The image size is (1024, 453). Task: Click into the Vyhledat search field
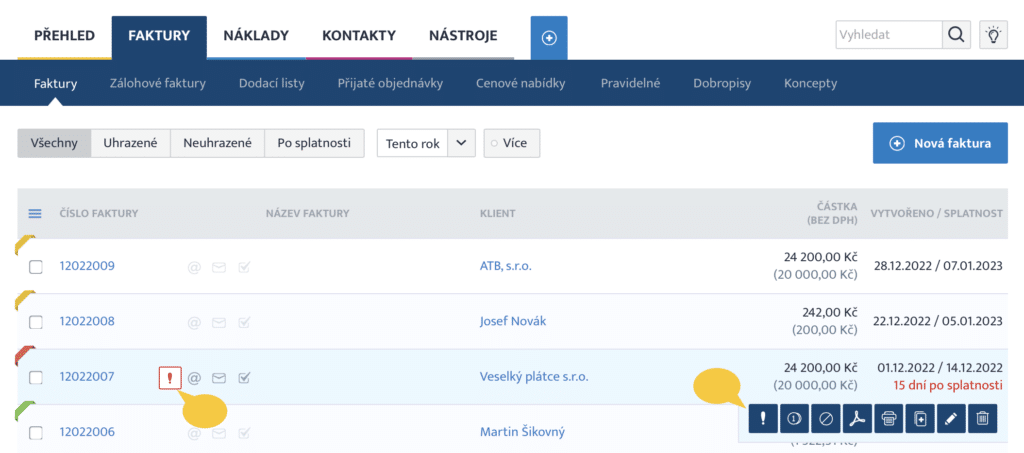(888, 35)
